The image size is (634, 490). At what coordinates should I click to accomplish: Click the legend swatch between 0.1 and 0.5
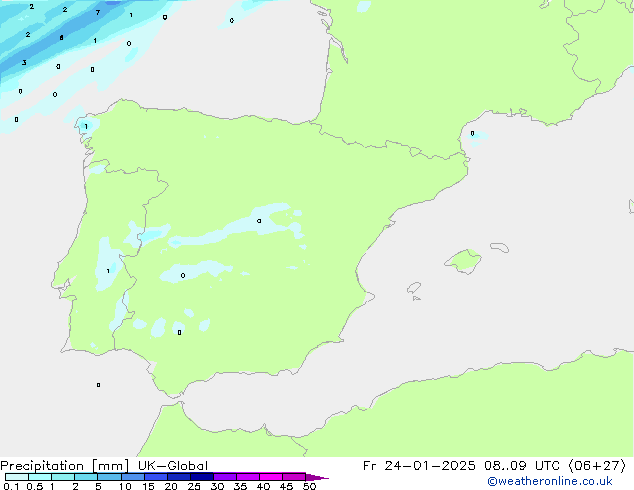pos(17,477)
